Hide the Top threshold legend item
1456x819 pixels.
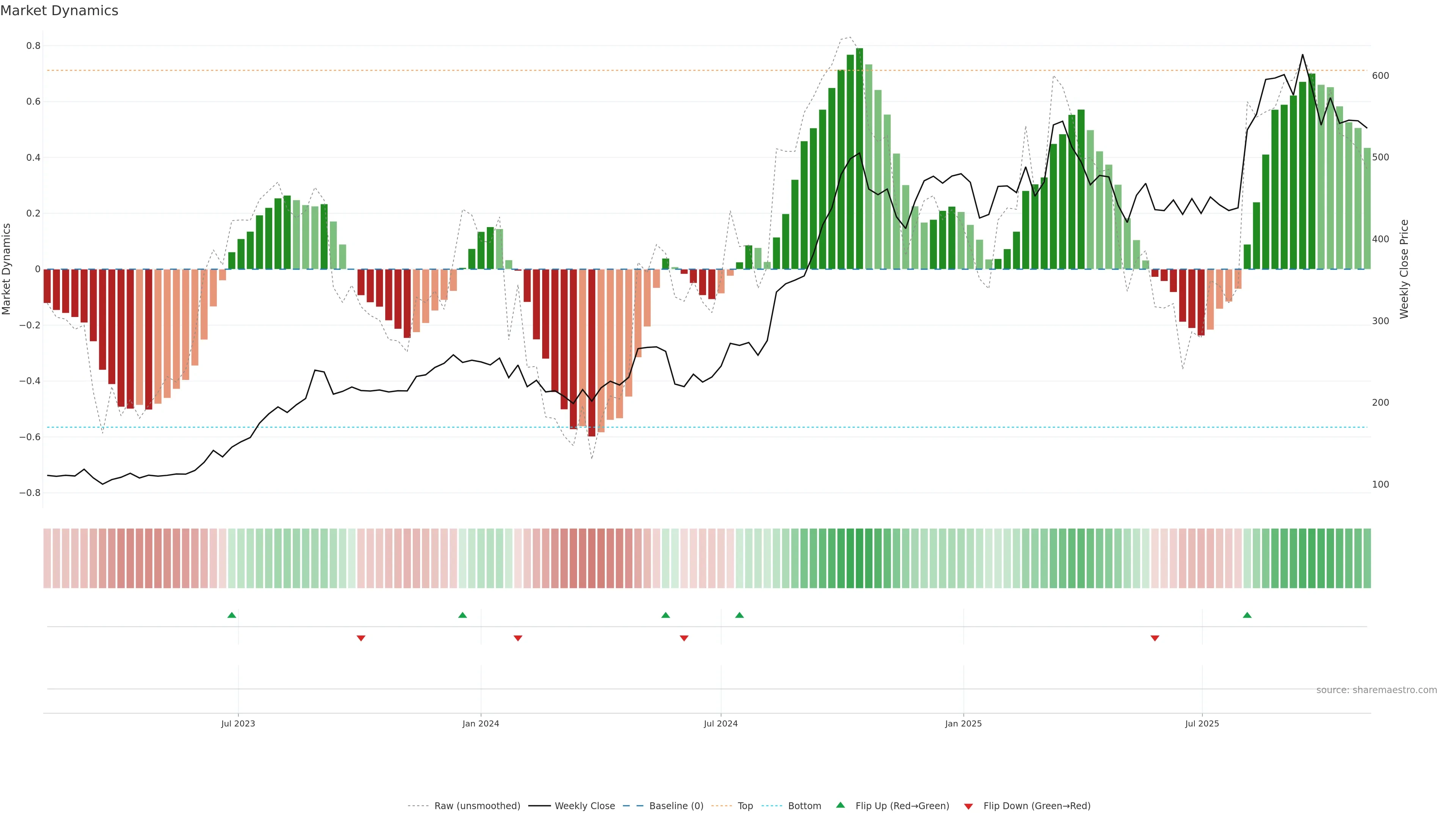[x=745, y=806]
